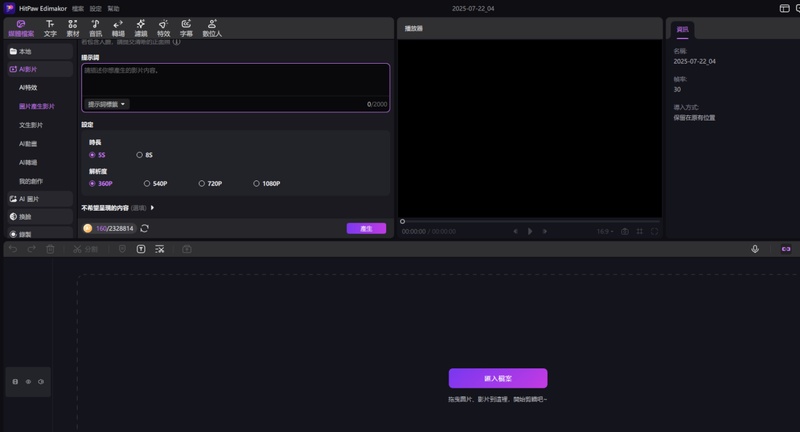Viewport: 800px width, 432px height.
Task: Select the 字幕 subtitles icon
Action: [186, 24]
